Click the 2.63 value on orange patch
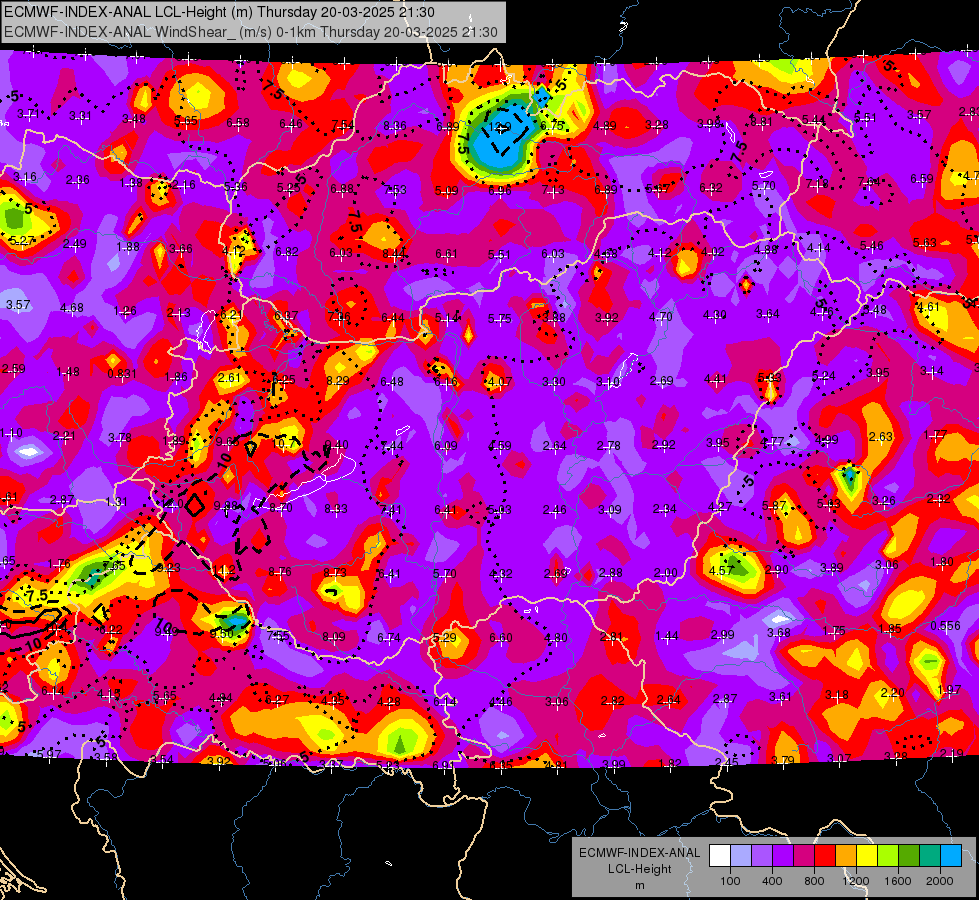The image size is (979, 900). (x=880, y=436)
